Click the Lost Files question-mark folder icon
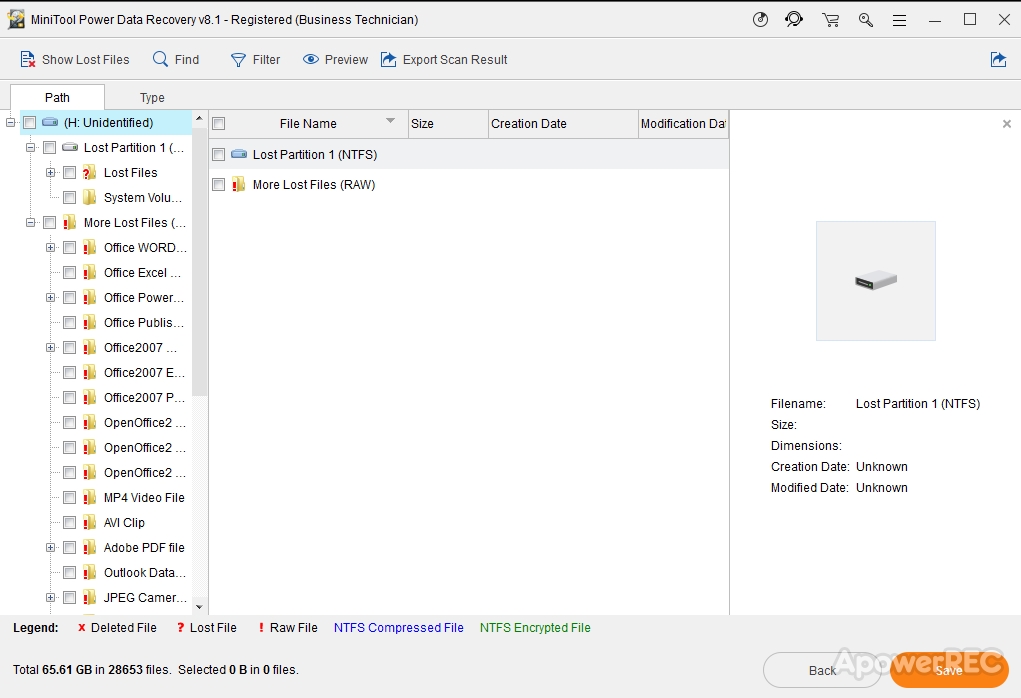Image resolution: width=1021 pixels, height=698 pixels. (x=89, y=173)
